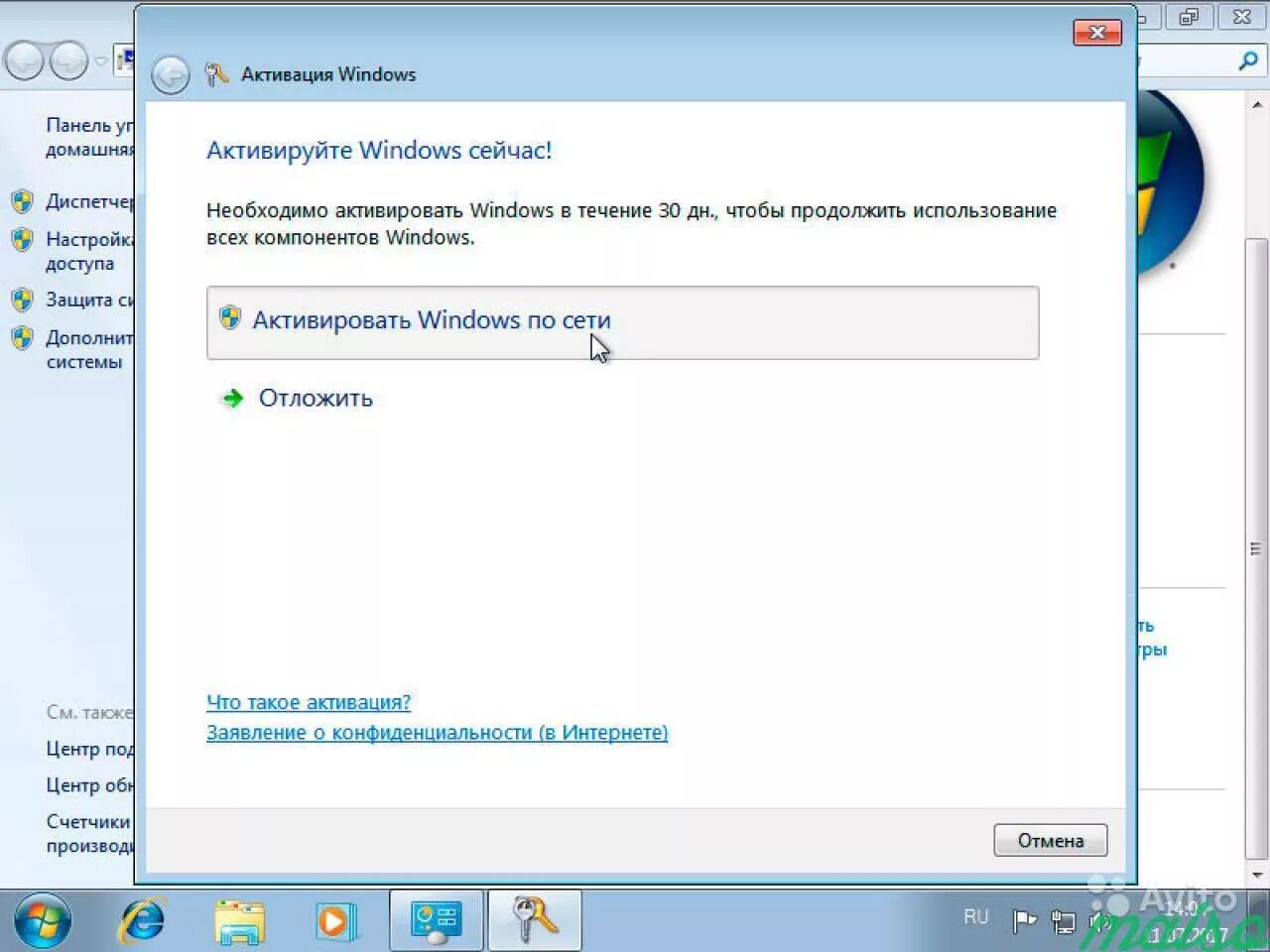Click the keys icon in dialog title
1270x952 pixels.
(x=216, y=73)
